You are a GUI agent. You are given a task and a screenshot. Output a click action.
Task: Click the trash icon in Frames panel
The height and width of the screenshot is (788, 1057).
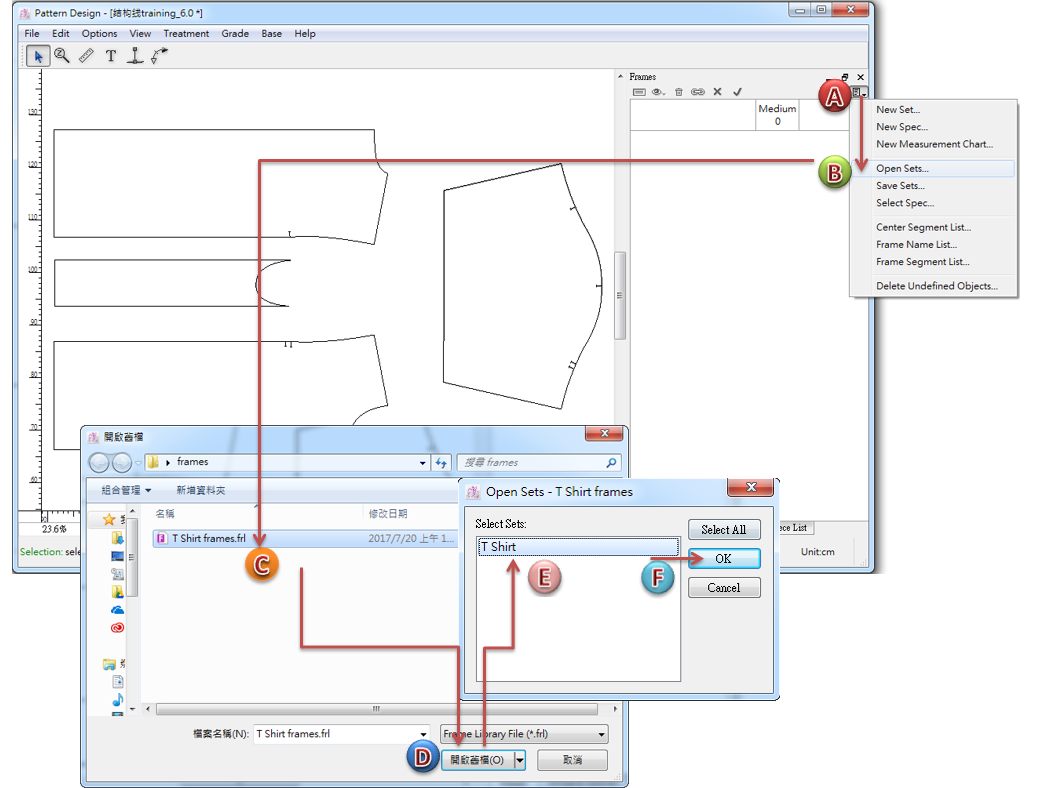[679, 92]
